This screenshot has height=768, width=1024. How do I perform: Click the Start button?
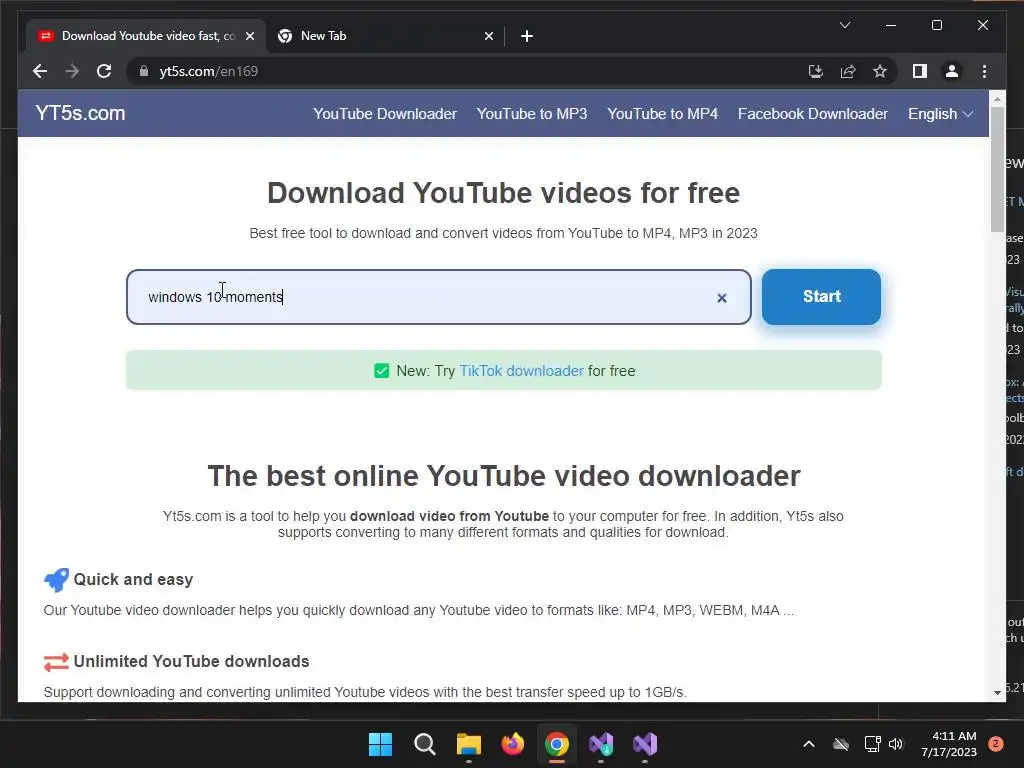(822, 296)
